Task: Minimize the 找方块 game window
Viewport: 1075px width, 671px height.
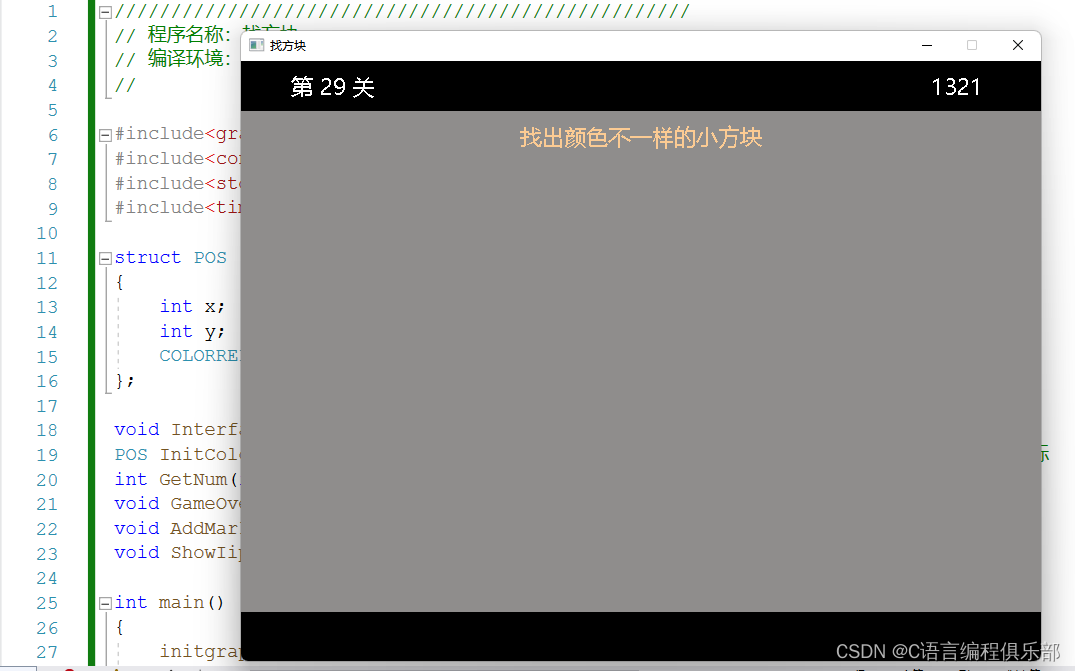Action: [x=927, y=45]
